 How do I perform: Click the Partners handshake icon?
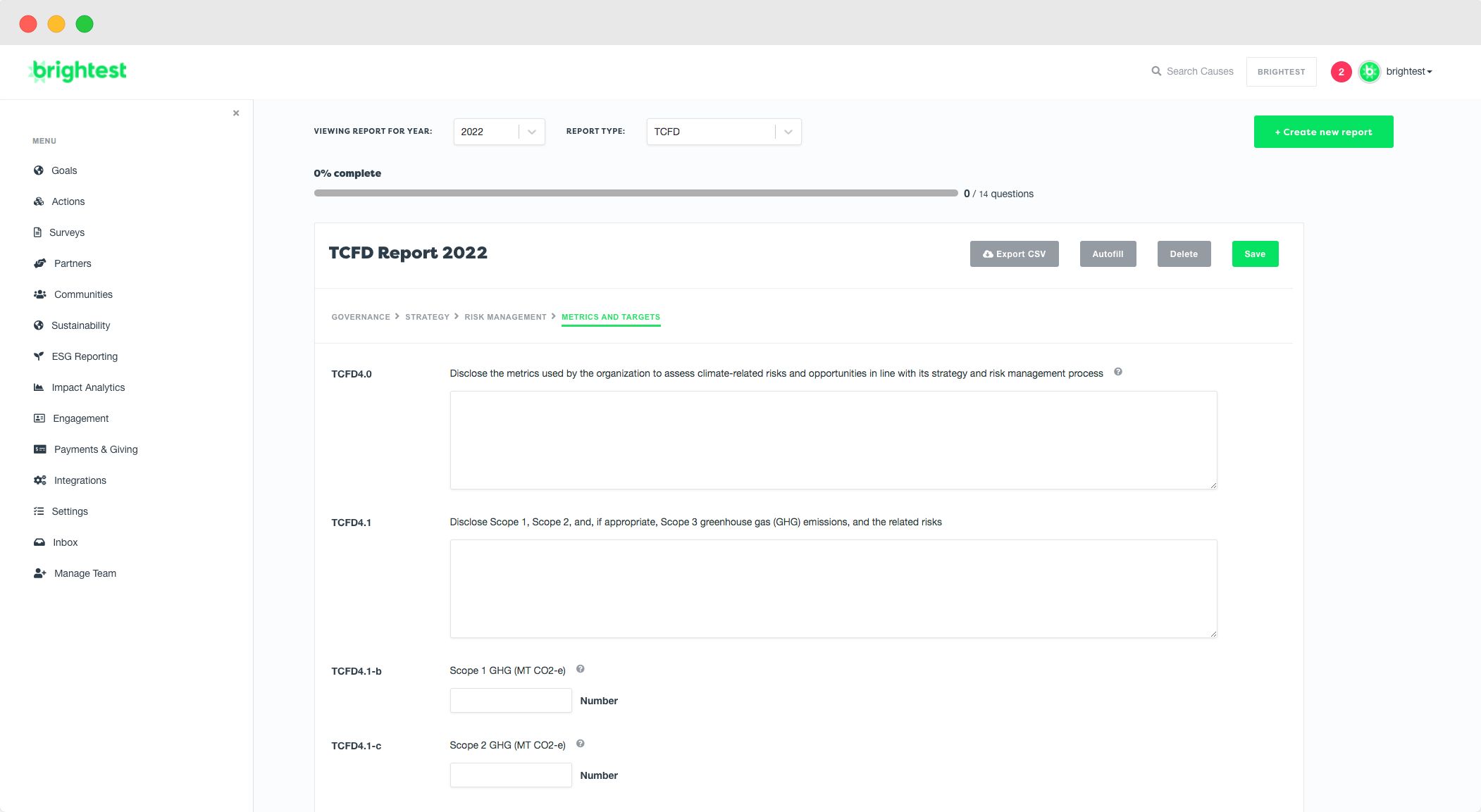(40, 263)
